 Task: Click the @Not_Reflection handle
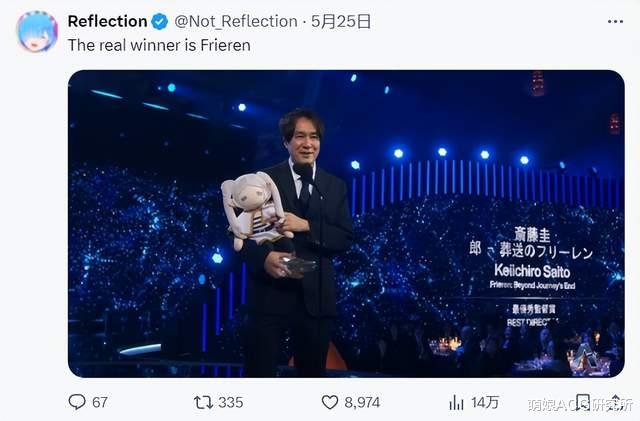236,21
